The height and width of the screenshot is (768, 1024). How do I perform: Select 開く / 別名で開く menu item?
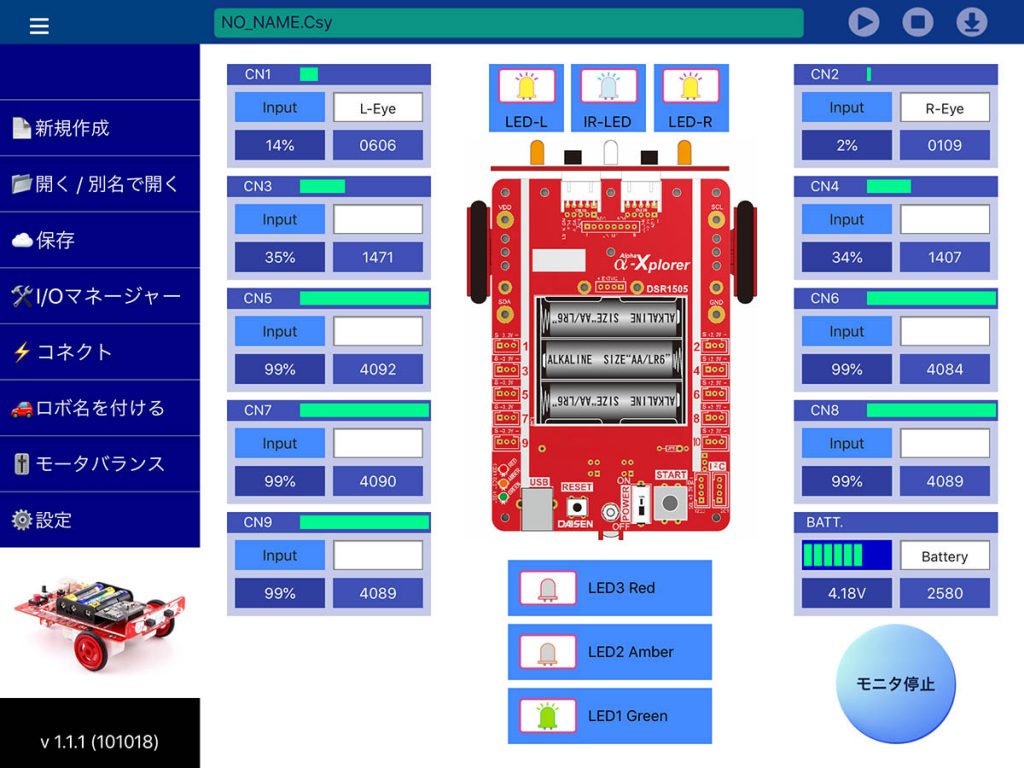(100, 184)
